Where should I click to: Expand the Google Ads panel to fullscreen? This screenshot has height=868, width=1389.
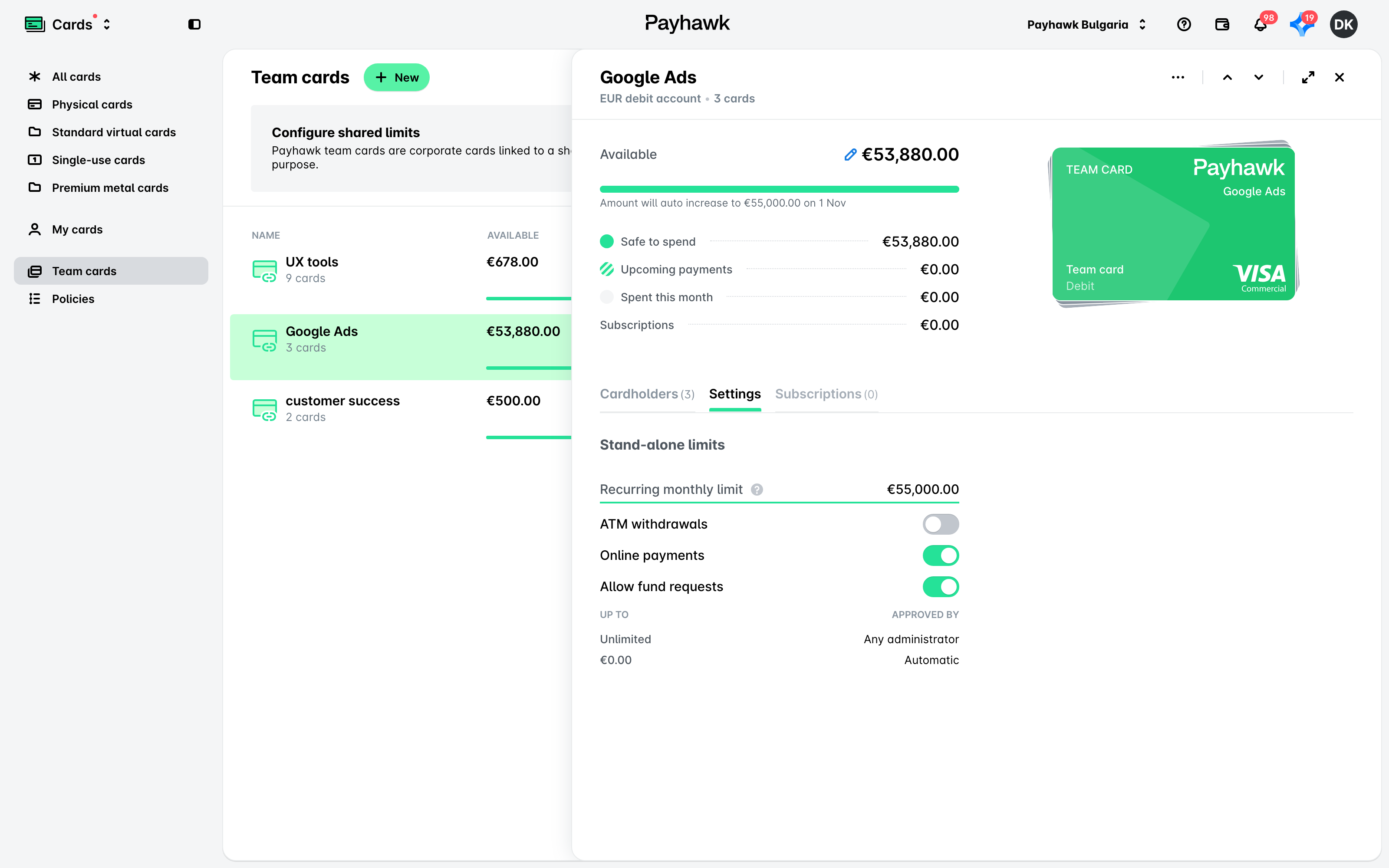[x=1308, y=78]
